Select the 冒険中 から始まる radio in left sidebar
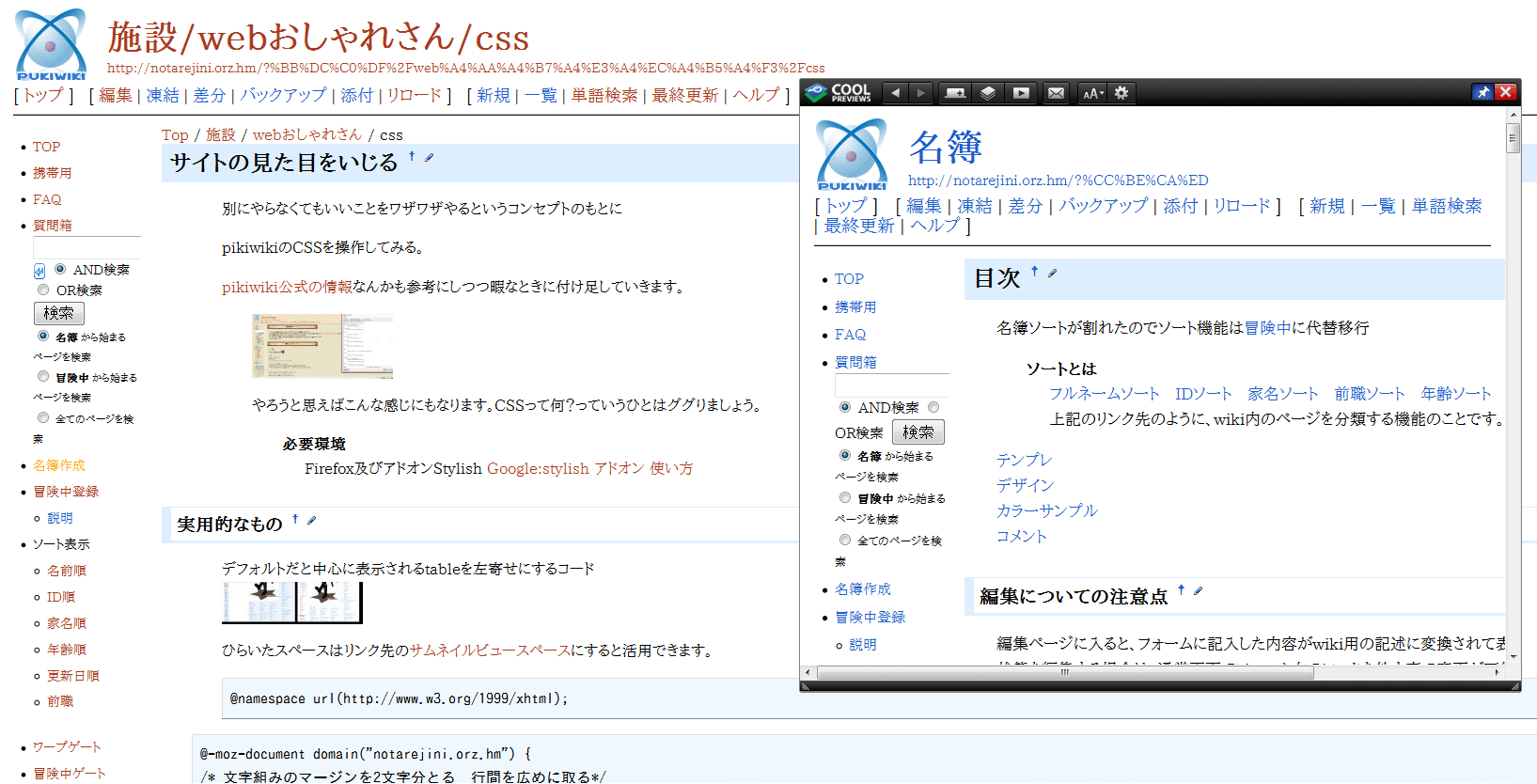Viewport: 1537px width, 784px height. (x=43, y=376)
